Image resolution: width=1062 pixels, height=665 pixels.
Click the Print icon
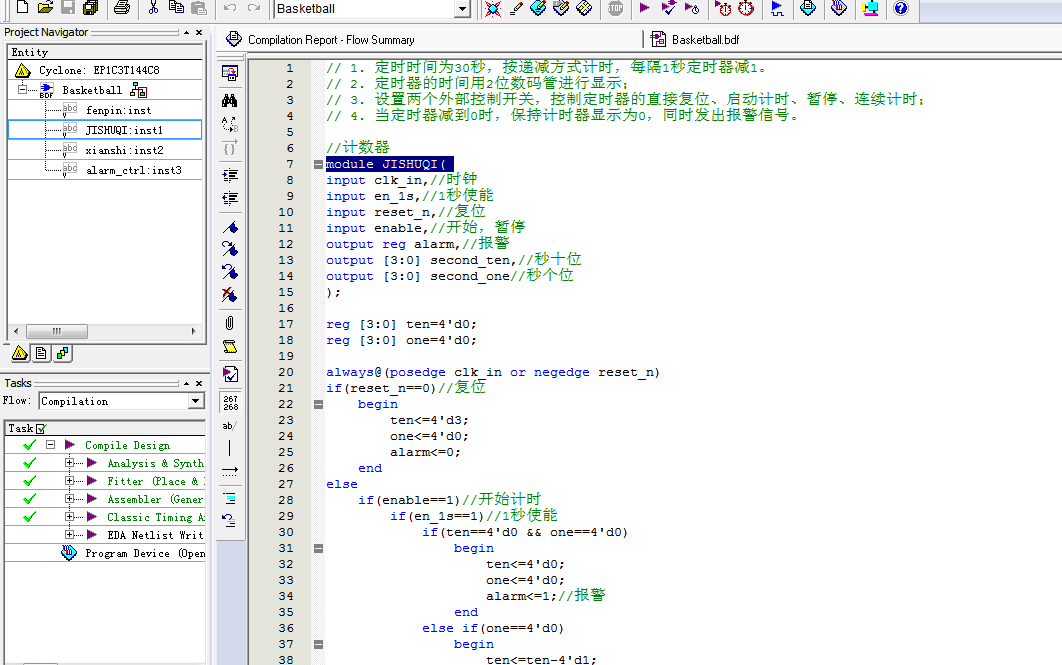(122, 7)
